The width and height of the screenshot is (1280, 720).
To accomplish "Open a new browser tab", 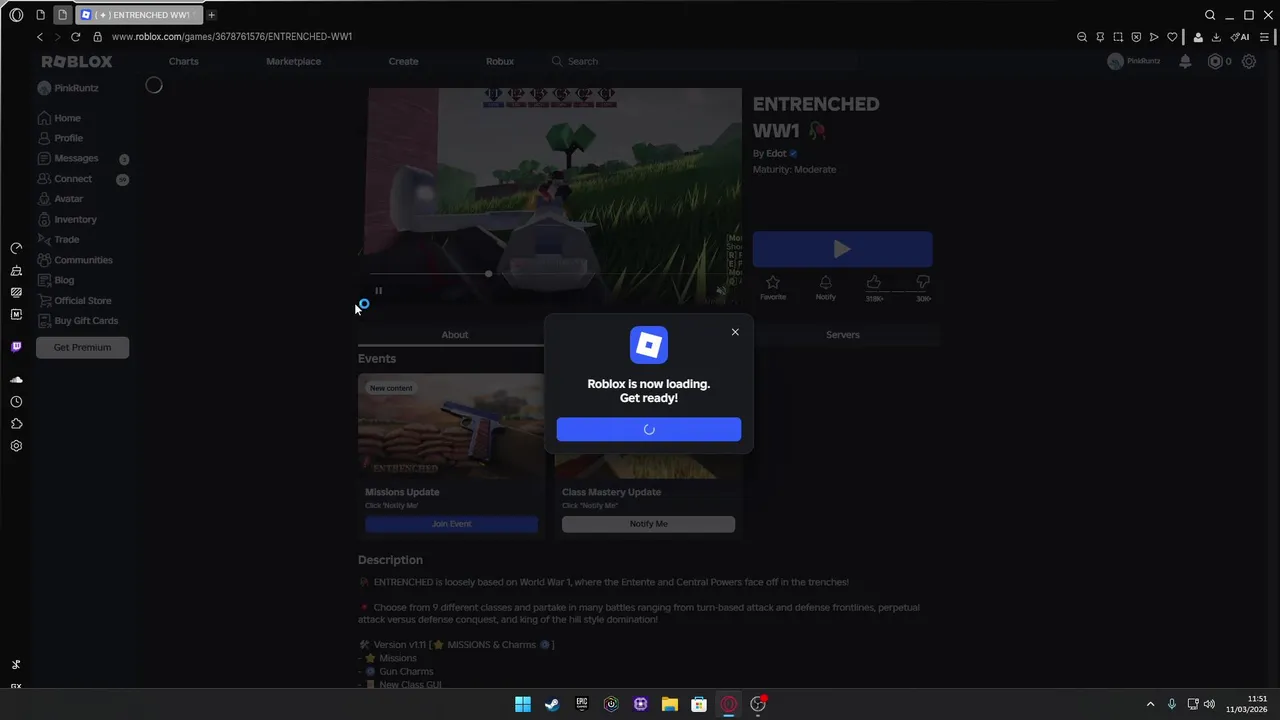I will tap(211, 15).
